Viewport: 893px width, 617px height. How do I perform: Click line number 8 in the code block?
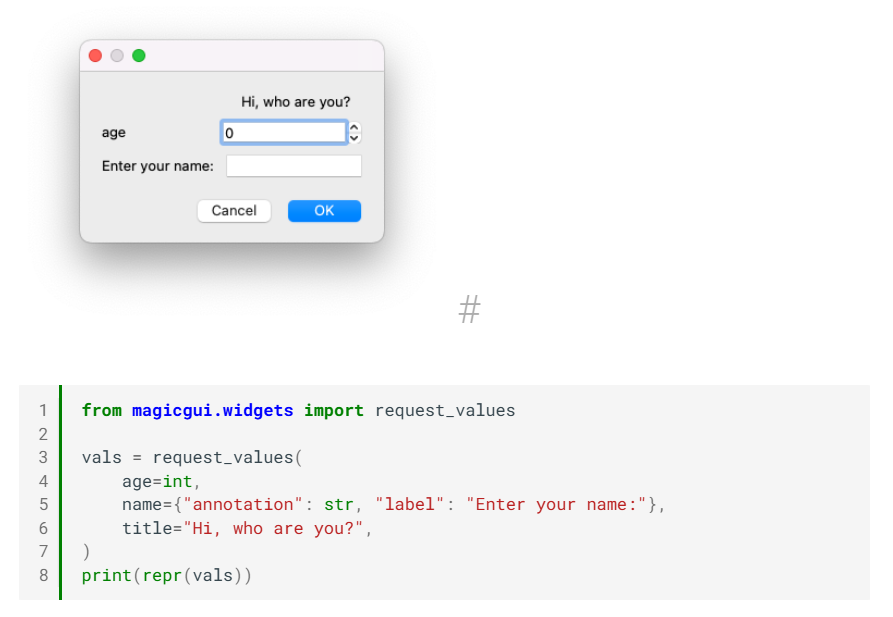click(x=43, y=575)
